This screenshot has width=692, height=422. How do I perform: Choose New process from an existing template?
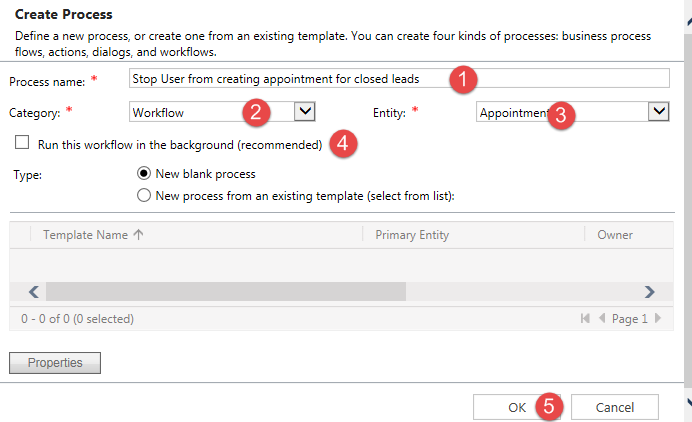tap(144, 196)
